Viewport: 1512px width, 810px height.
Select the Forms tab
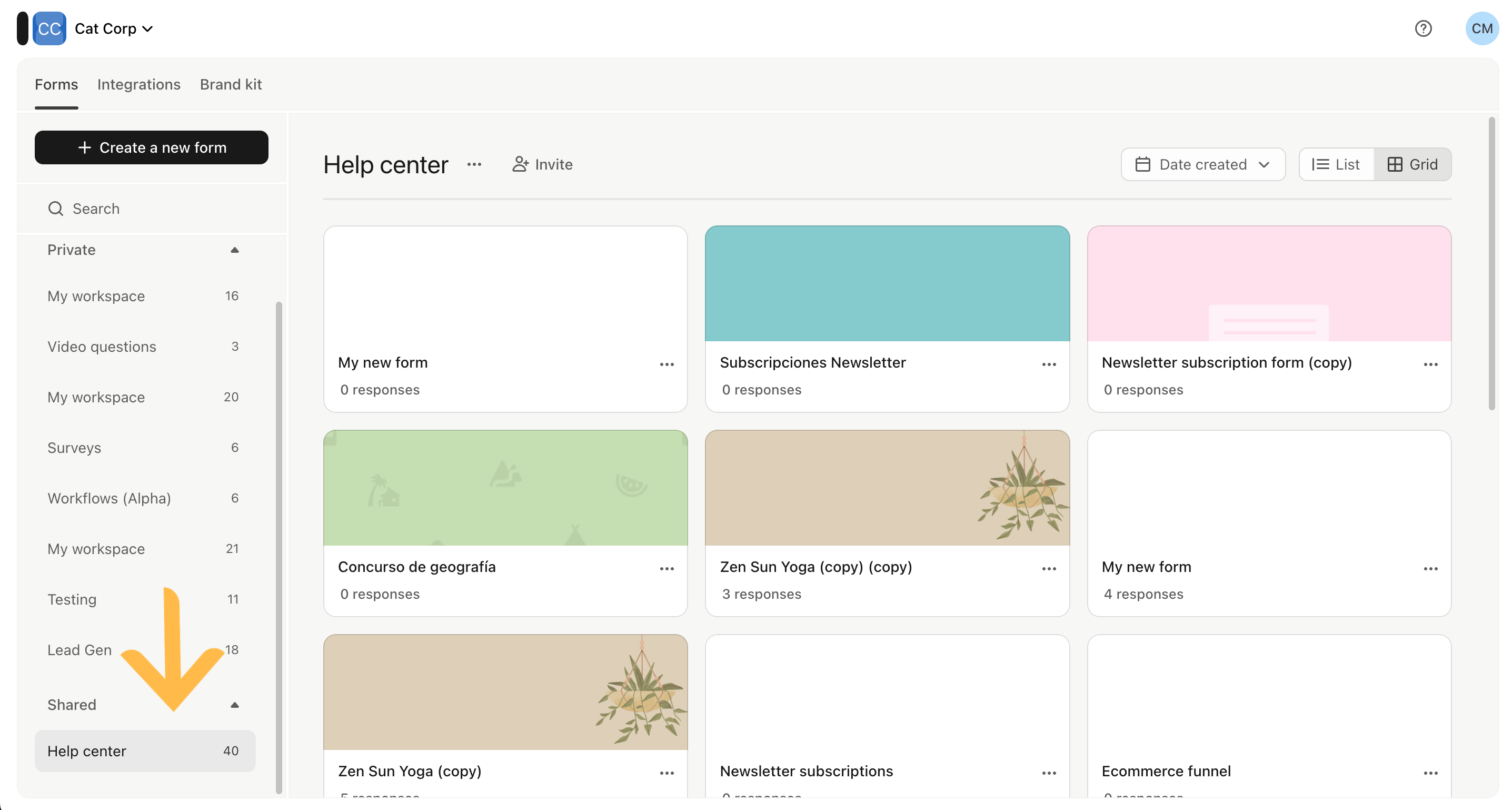56,85
